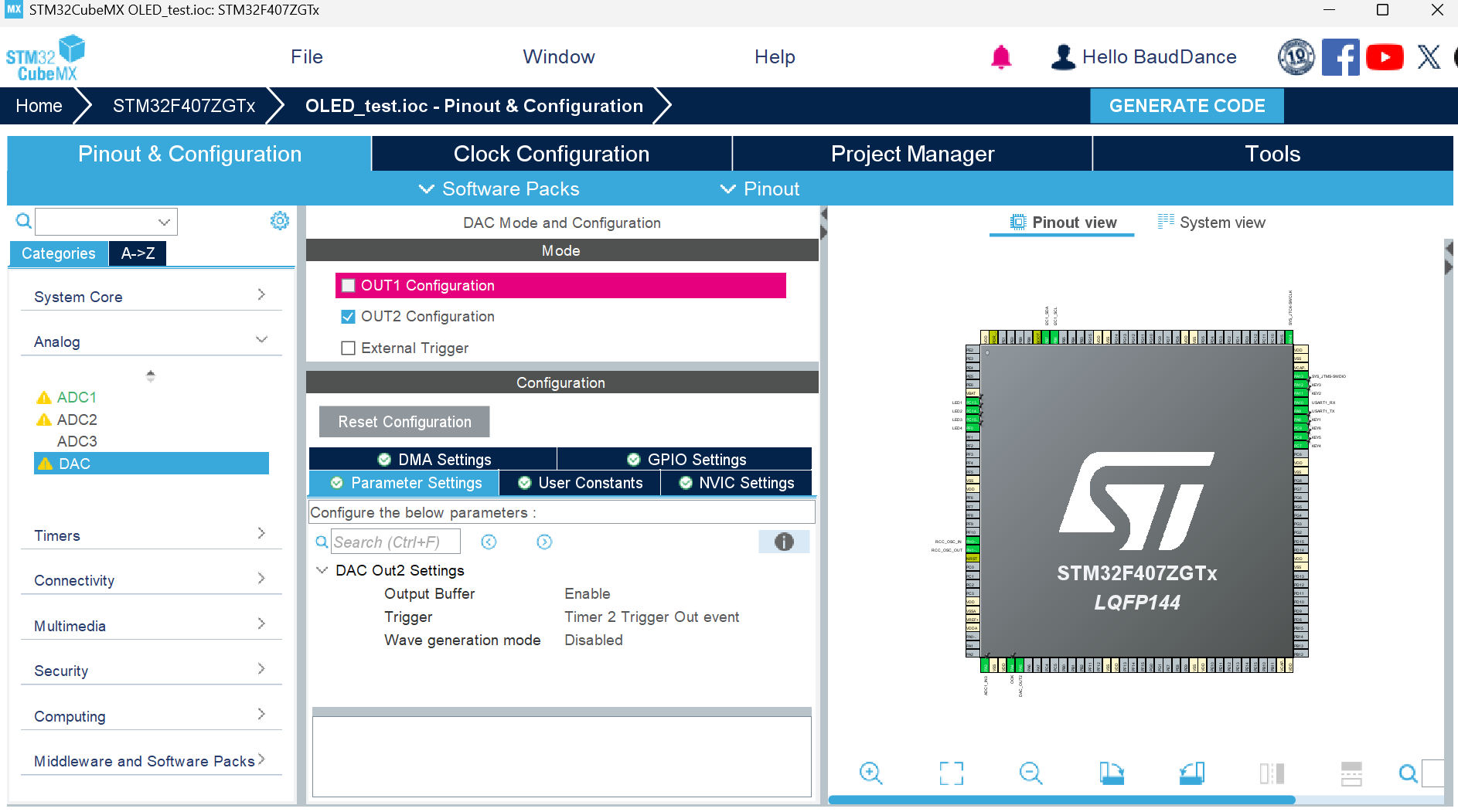Click the peripheral search magnifier icon

point(24,221)
